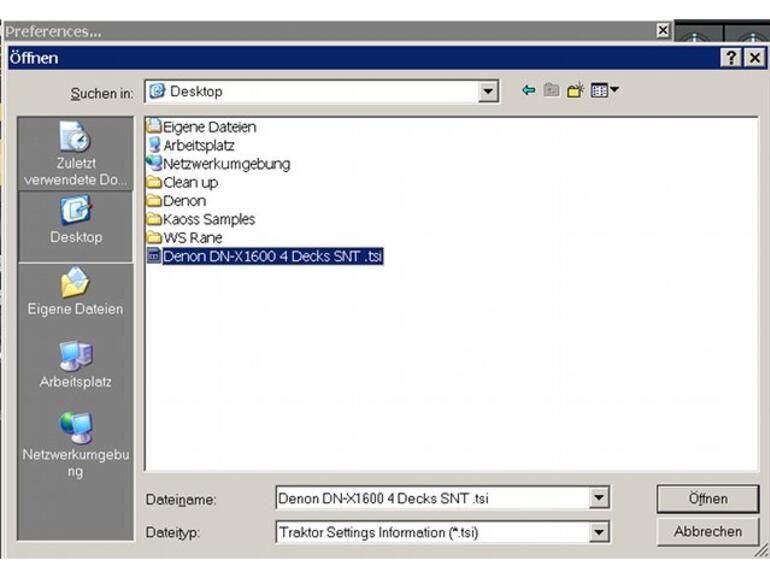Viewport: 770px width, 578px height.
Task: Go up one folder level
Action: click(x=551, y=90)
